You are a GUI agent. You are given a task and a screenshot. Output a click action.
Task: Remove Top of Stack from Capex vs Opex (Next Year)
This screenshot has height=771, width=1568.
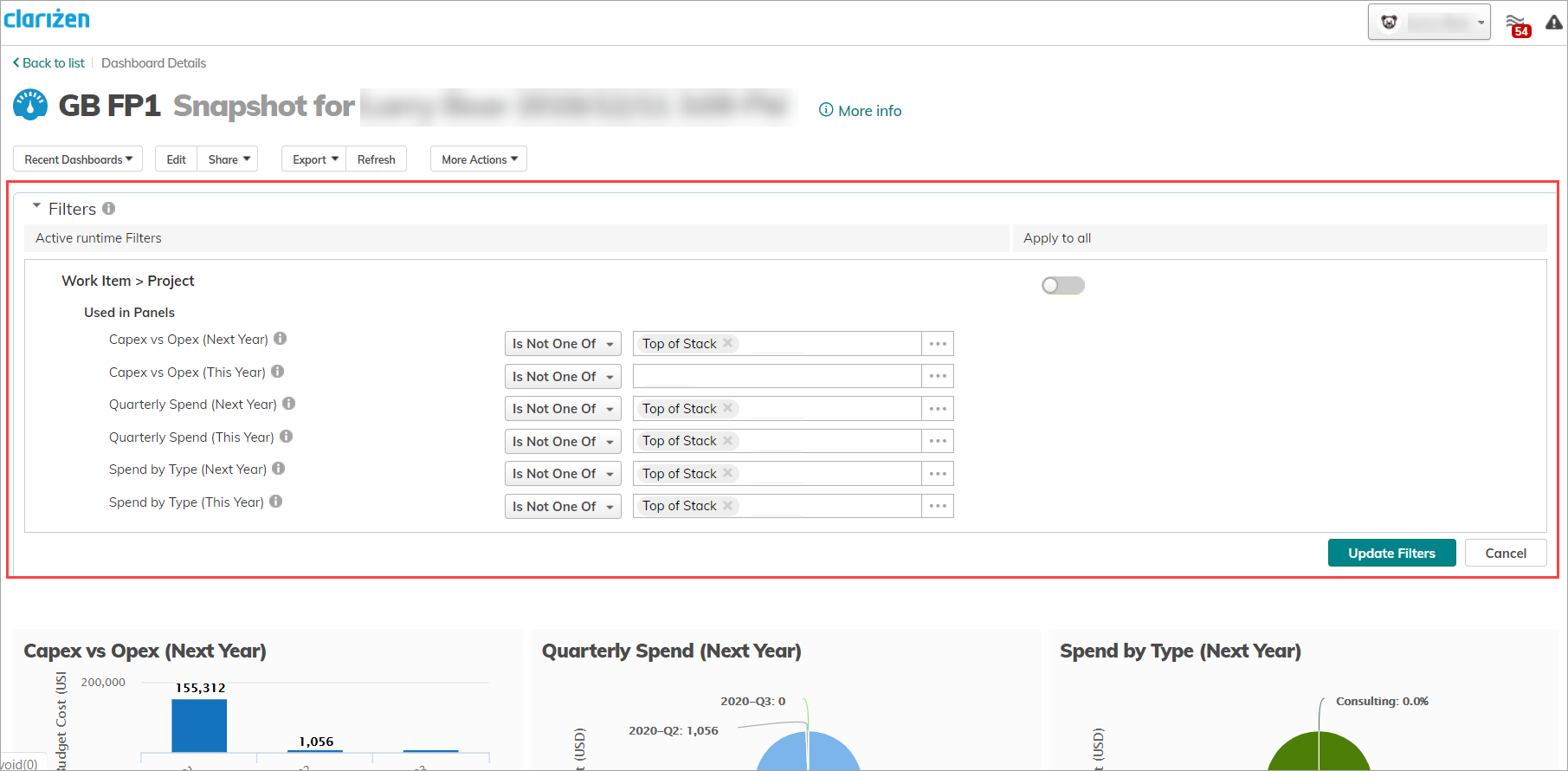[x=728, y=343]
